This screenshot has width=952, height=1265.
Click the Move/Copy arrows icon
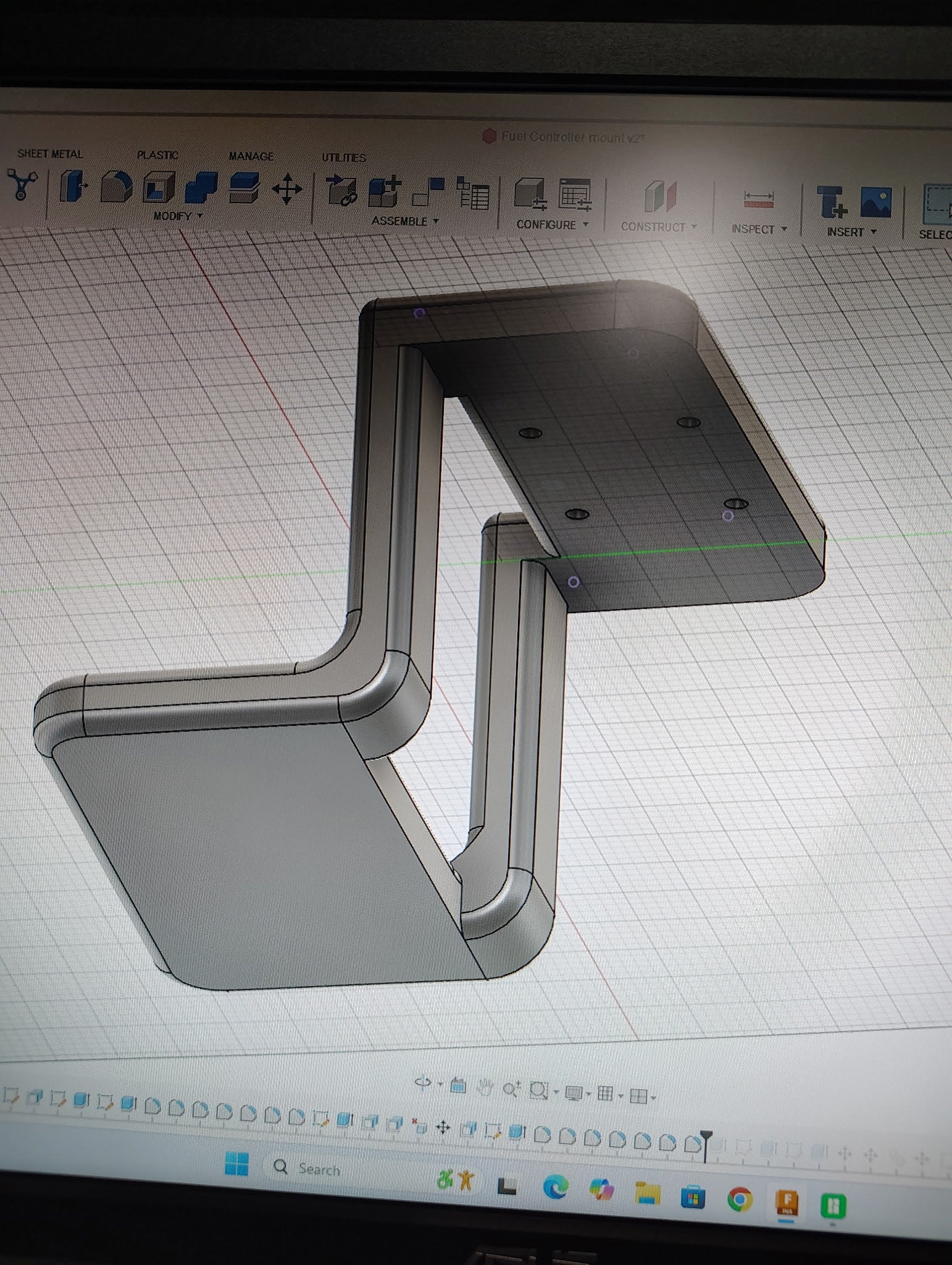[286, 189]
